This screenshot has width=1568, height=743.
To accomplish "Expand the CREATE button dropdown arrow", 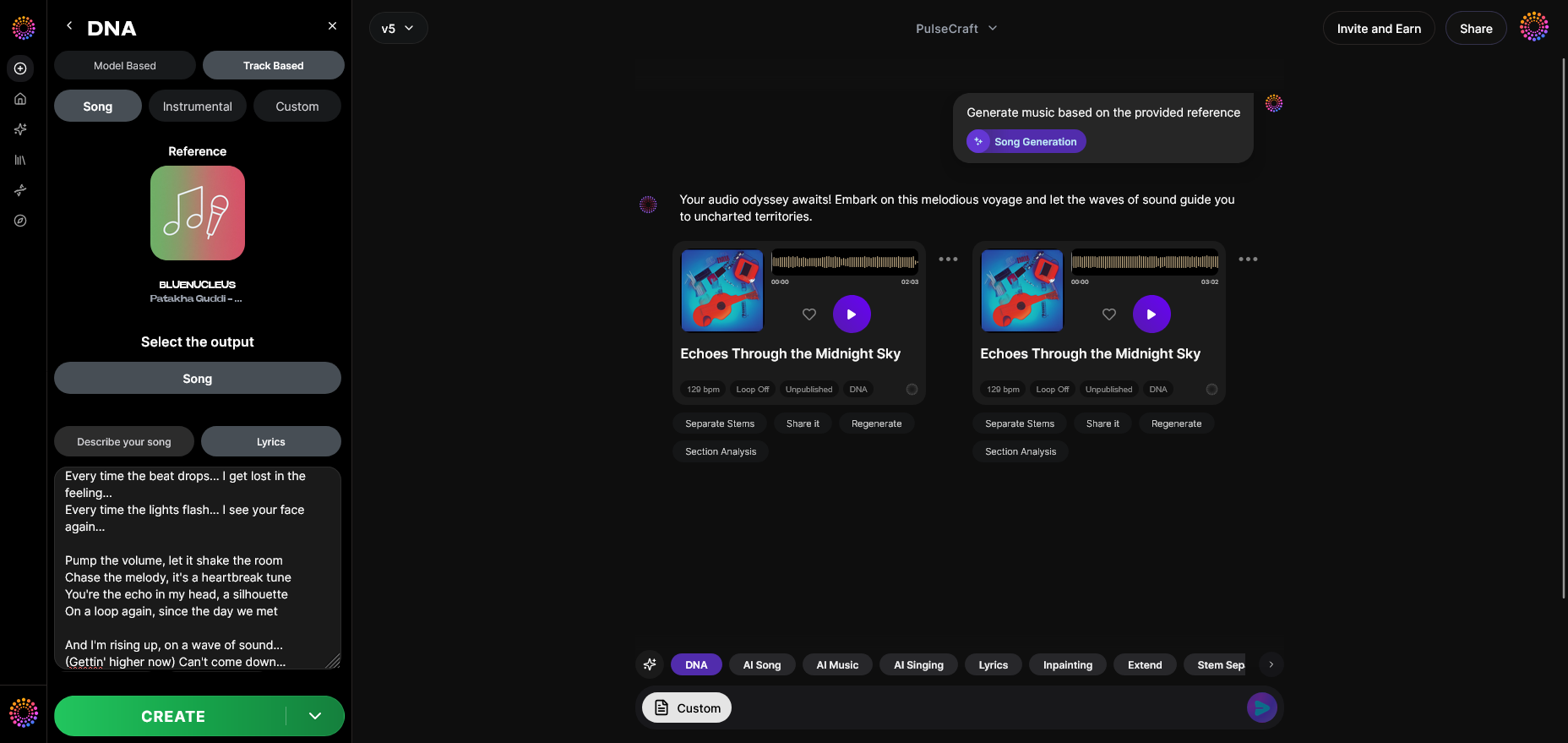I will [x=315, y=716].
